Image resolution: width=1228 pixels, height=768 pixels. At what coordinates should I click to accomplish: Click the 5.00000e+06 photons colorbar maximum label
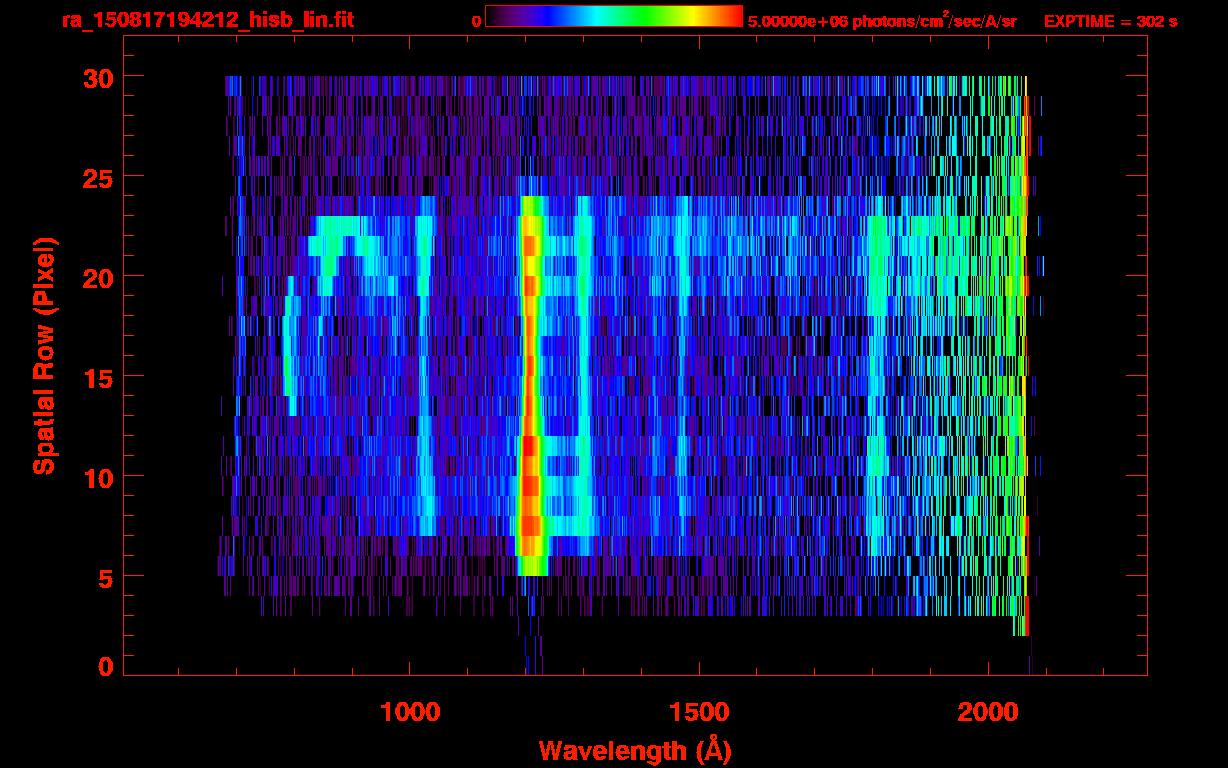(882, 21)
